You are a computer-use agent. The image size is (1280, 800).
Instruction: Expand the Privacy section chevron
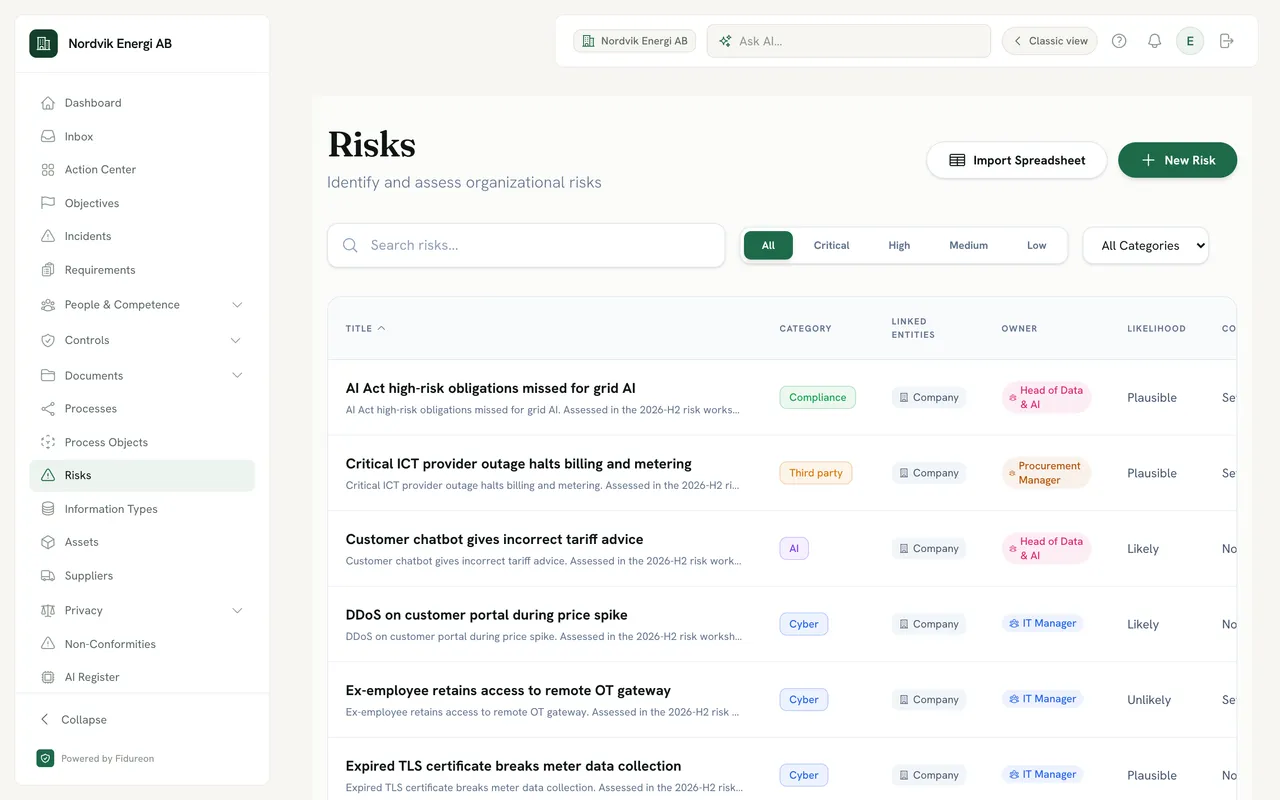tap(237, 611)
